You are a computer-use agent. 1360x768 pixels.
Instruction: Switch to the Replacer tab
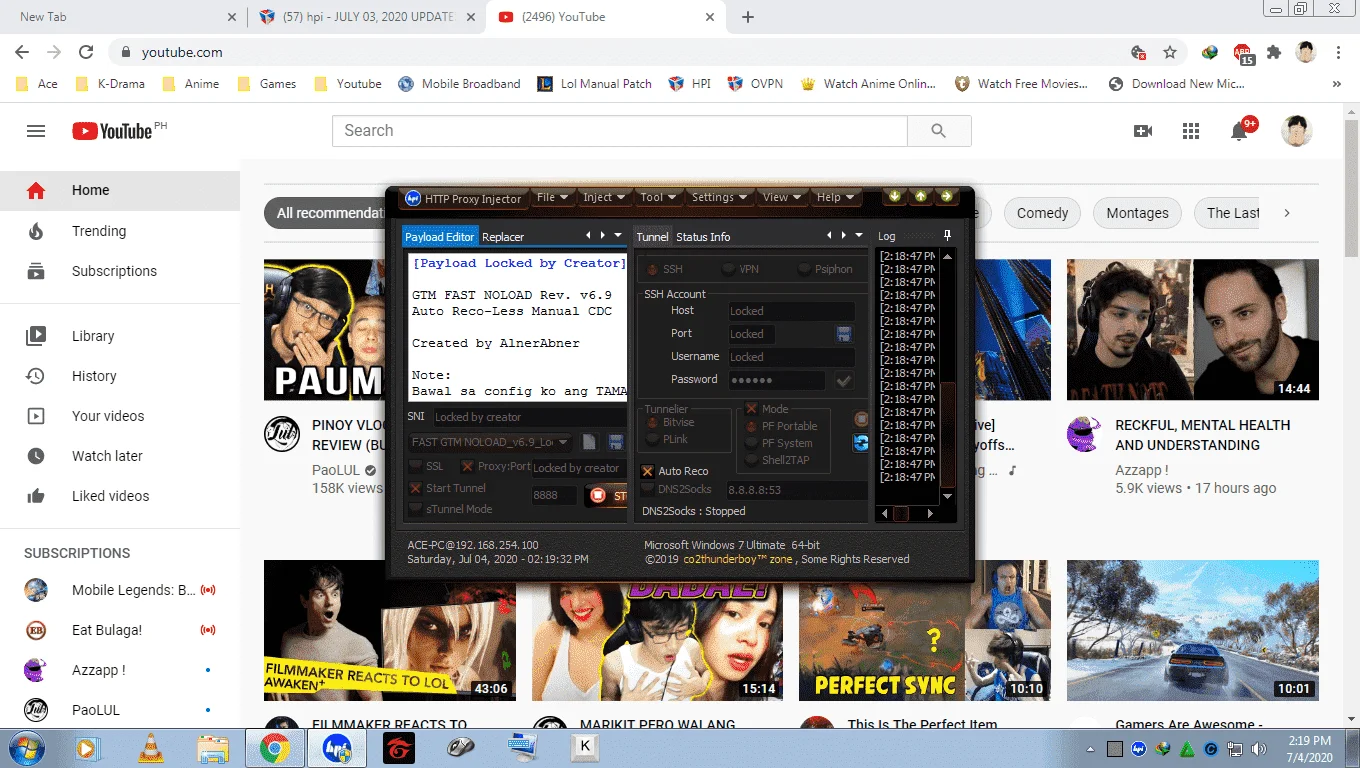pos(503,237)
